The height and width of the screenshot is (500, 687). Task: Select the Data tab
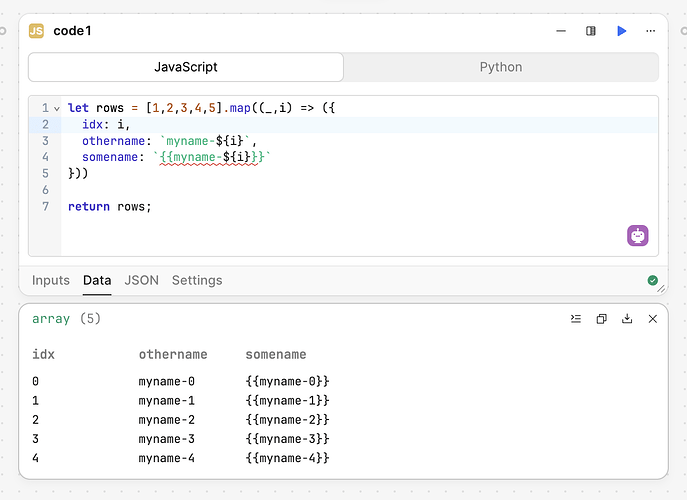click(97, 280)
